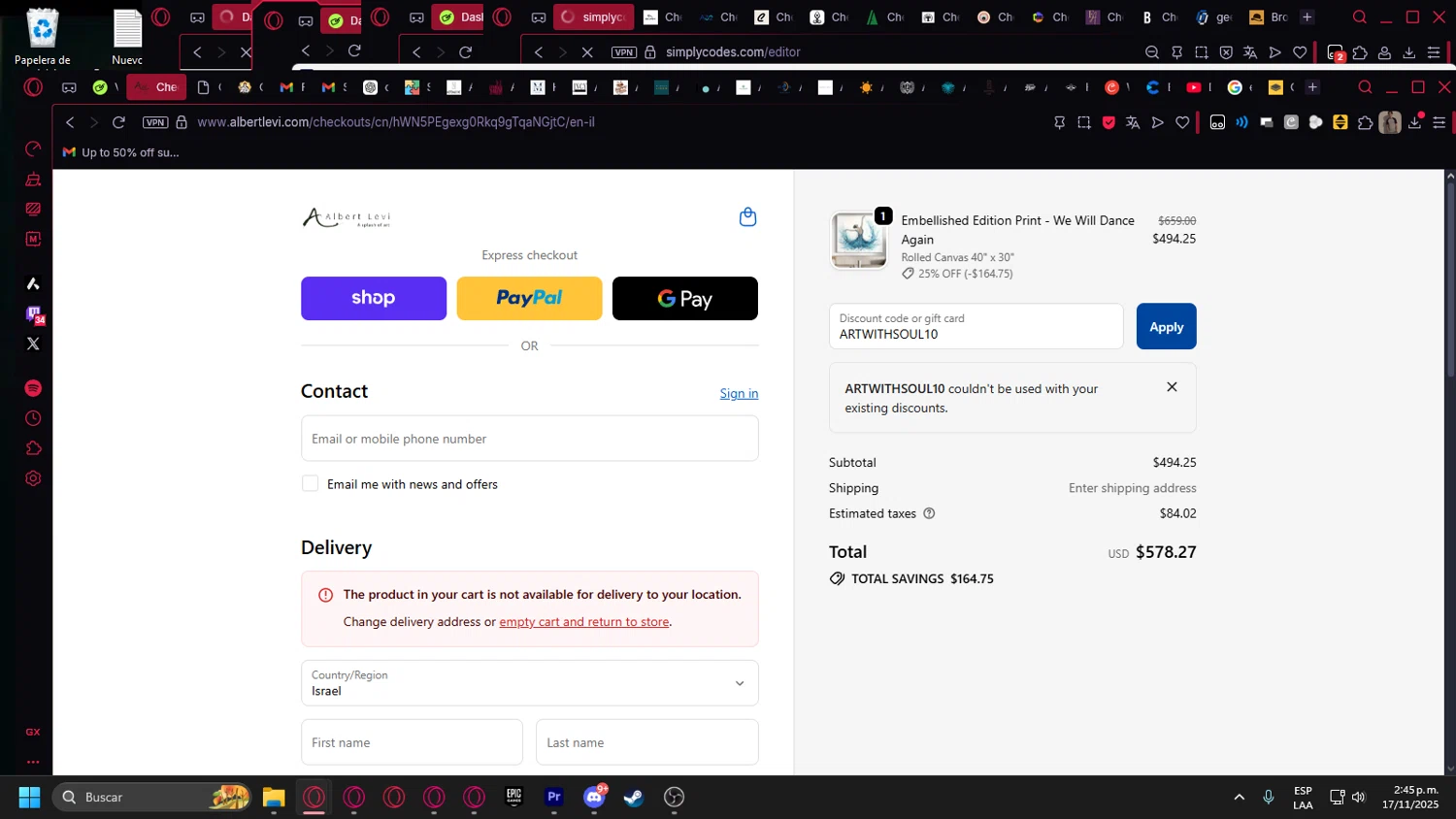Switch to the Google tab

1240,87
